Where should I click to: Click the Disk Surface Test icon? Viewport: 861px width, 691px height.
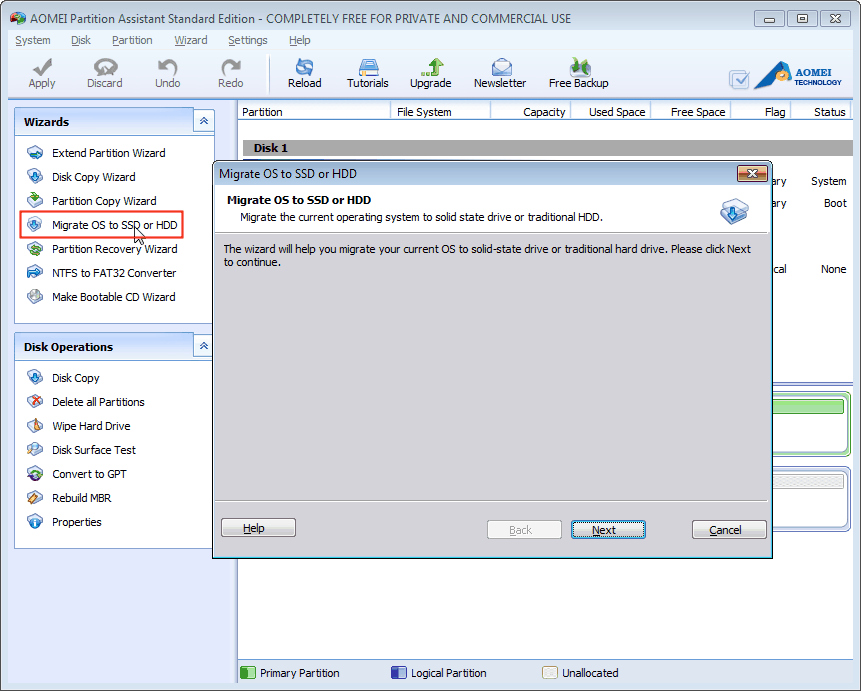pos(35,449)
